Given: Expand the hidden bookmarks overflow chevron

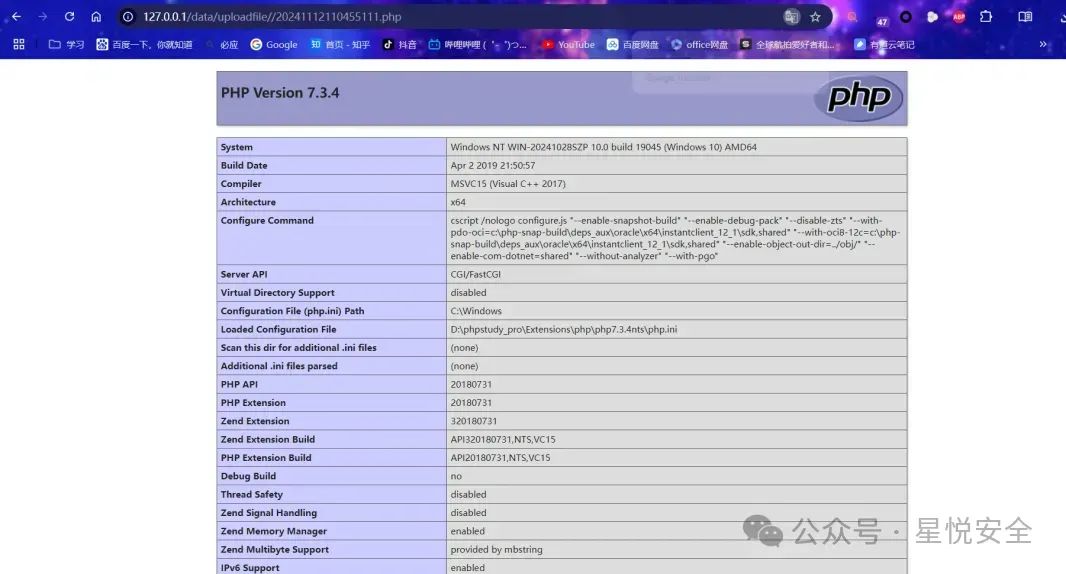Looking at the screenshot, I should coord(1042,44).
